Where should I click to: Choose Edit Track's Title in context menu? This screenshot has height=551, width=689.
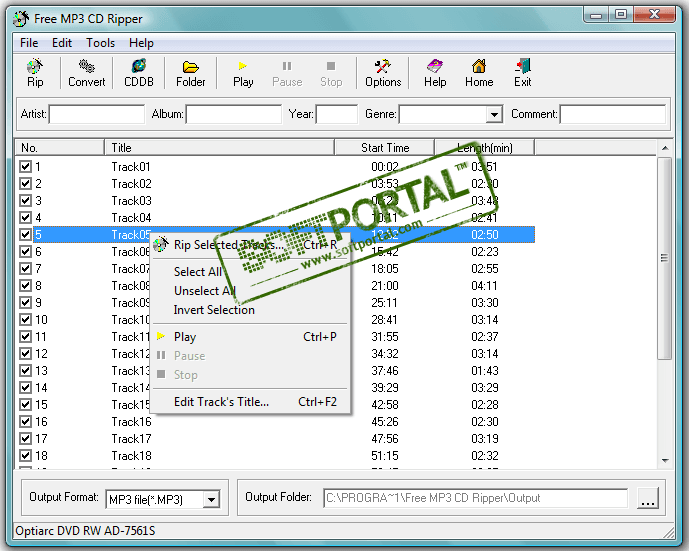click(x=250, y=402)
